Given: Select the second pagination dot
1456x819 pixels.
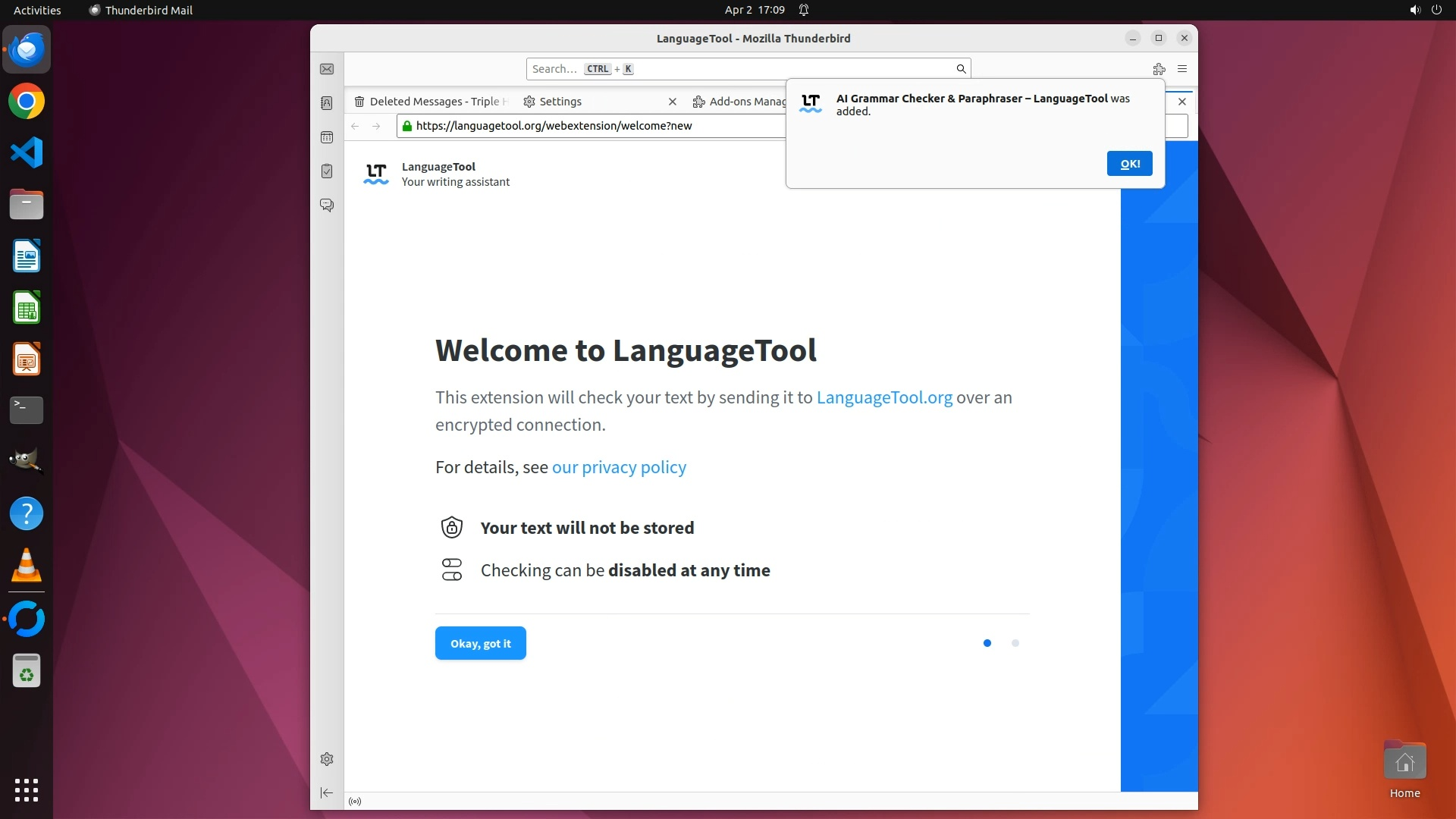Looking at the screenshot, I should 1015,643.
